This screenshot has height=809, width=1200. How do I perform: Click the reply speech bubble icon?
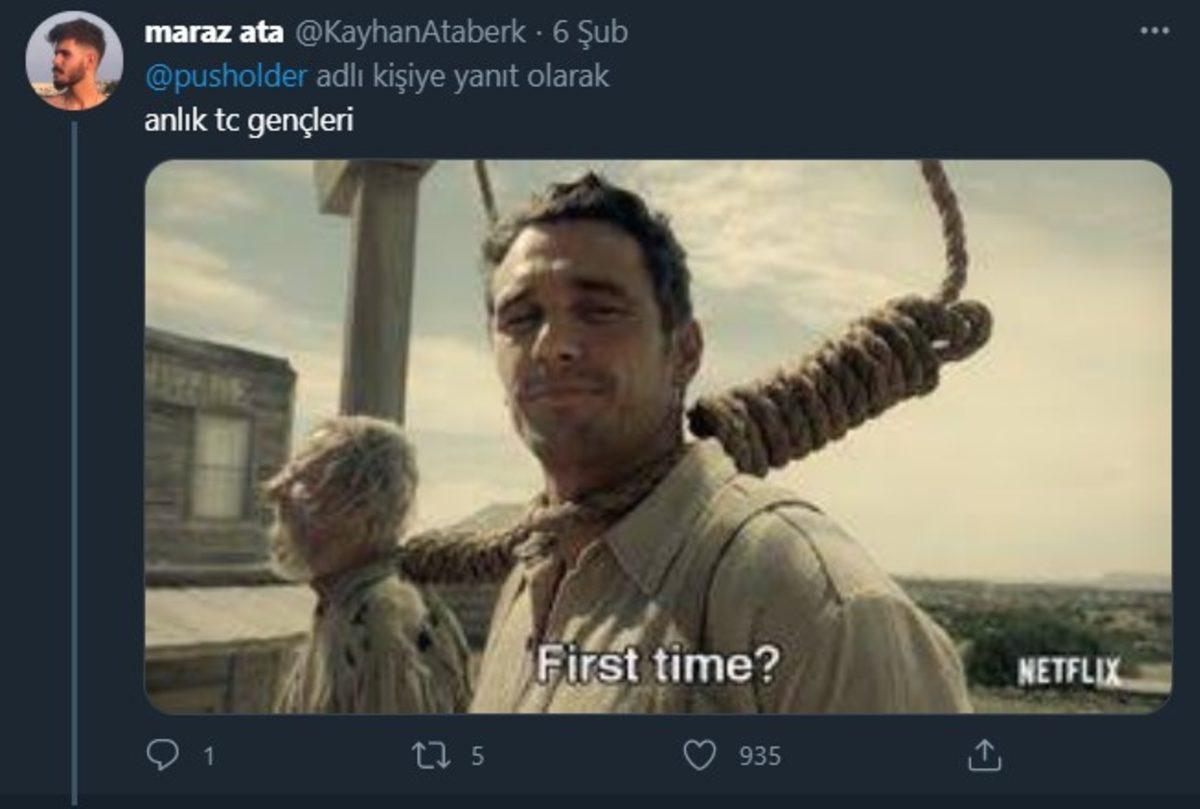[x=161, y=755]
